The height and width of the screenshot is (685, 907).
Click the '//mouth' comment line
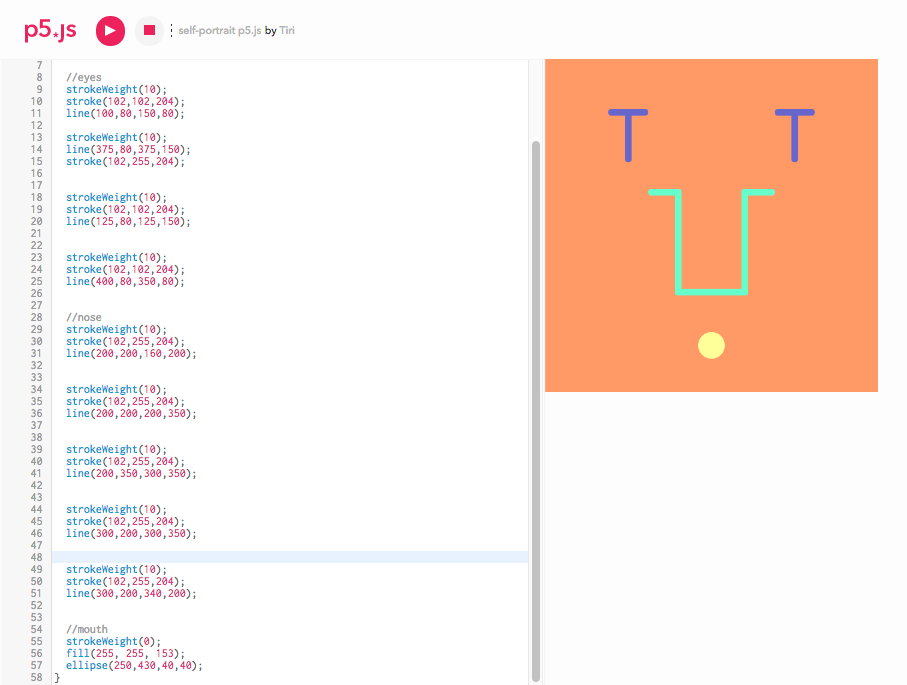click(87, 629)
